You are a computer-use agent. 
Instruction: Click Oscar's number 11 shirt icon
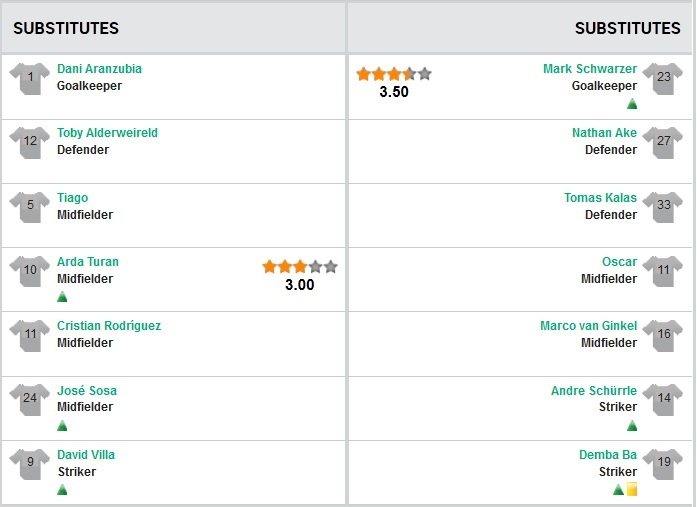(x=664, y=270)
